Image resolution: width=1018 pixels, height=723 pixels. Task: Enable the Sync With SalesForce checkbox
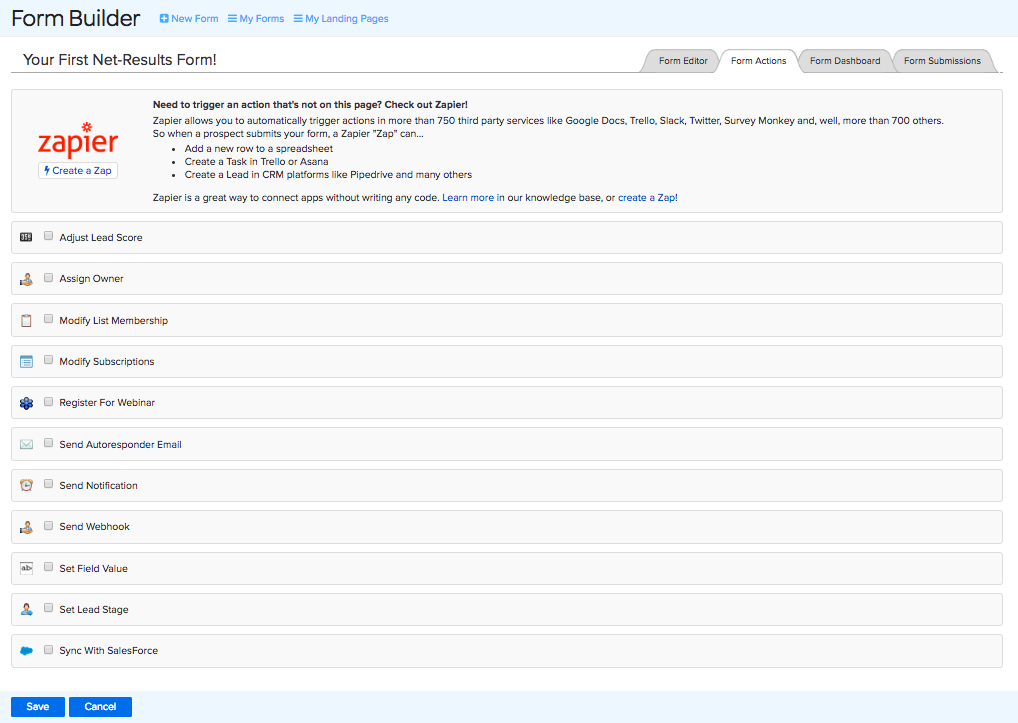(48, 649)
